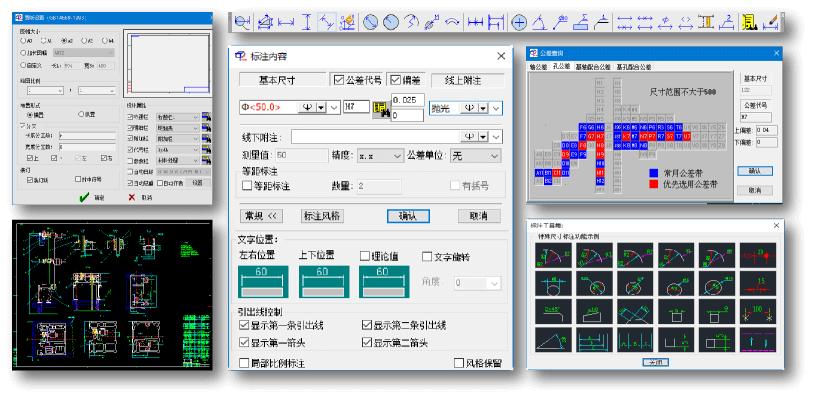This screenshot has width=813, height=399.
Task: Select the I-beam yellow text dimension tool
Action: (706, 22)
